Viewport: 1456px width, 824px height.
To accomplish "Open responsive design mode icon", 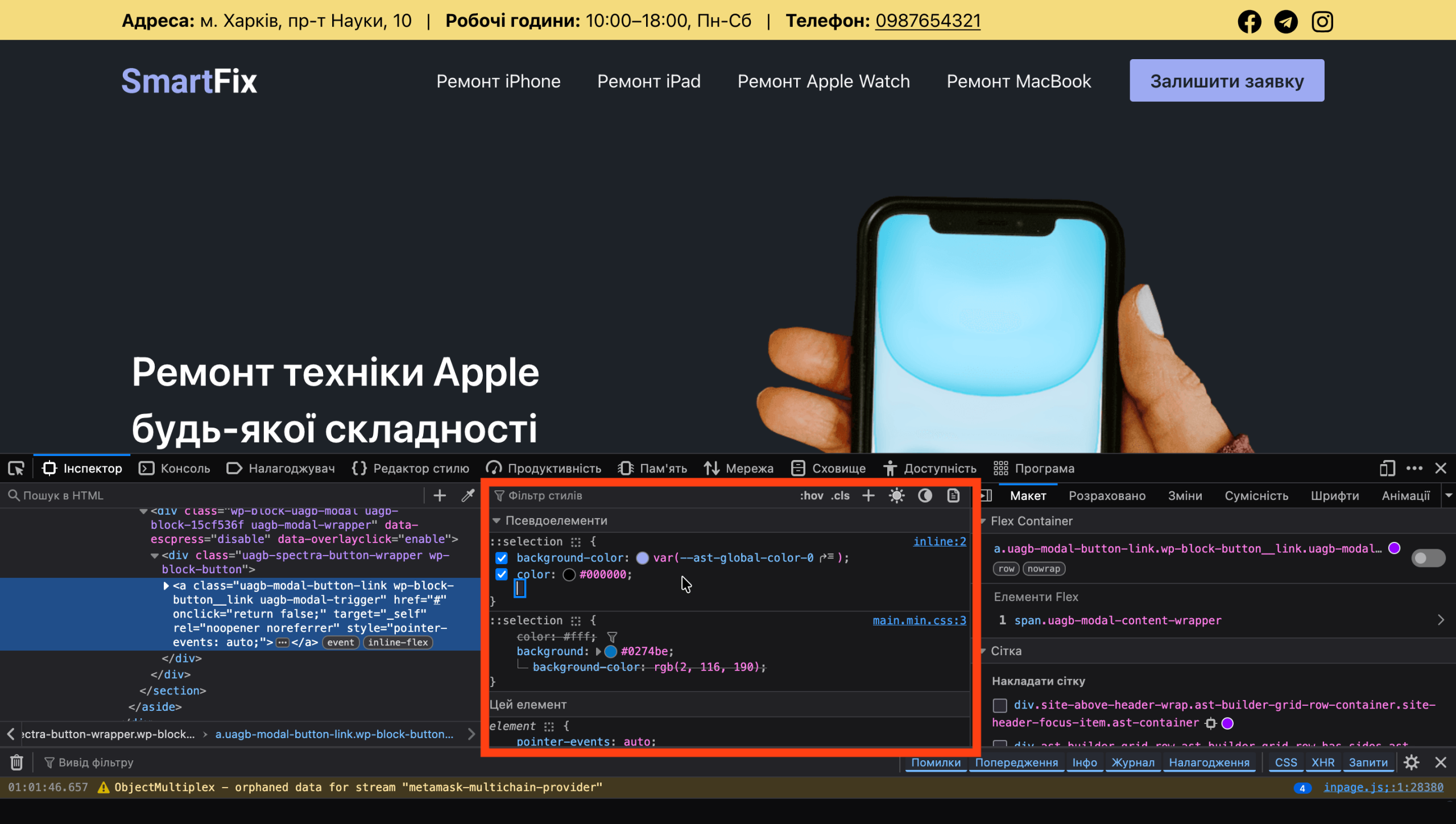I will point(1387,468).
